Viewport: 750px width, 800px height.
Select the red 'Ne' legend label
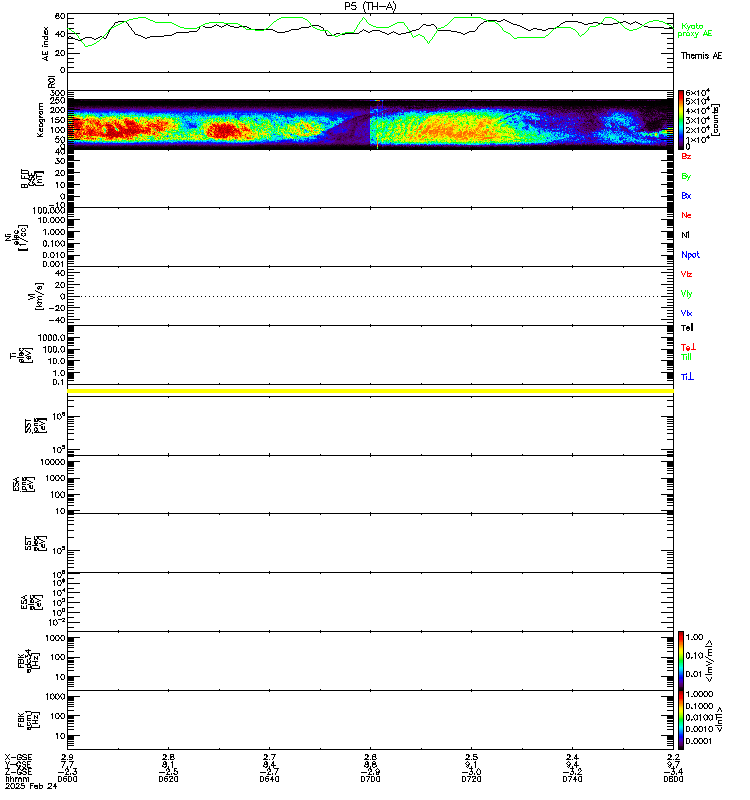686,215
